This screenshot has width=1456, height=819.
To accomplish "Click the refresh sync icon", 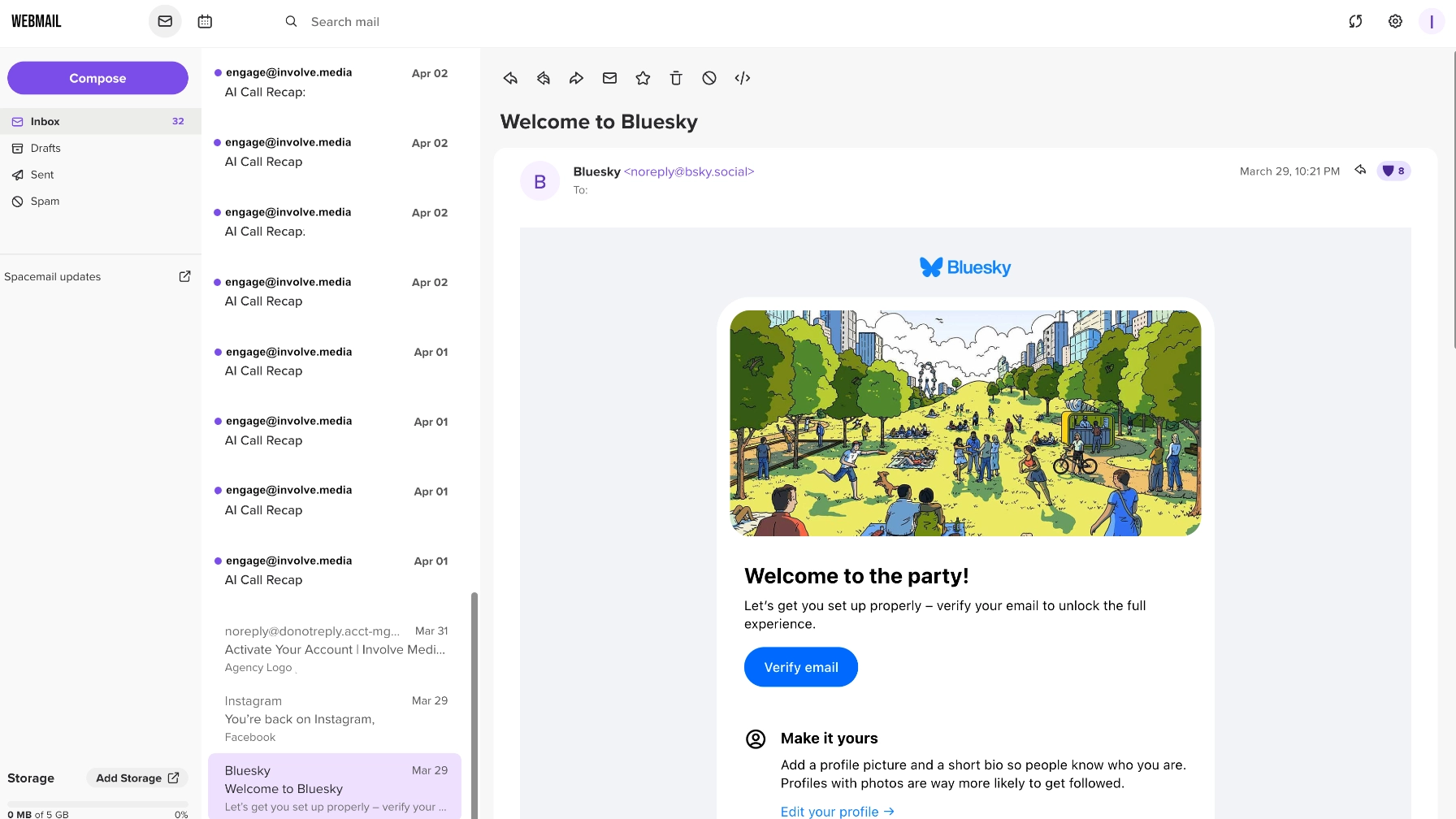I will coord(1355,21).
